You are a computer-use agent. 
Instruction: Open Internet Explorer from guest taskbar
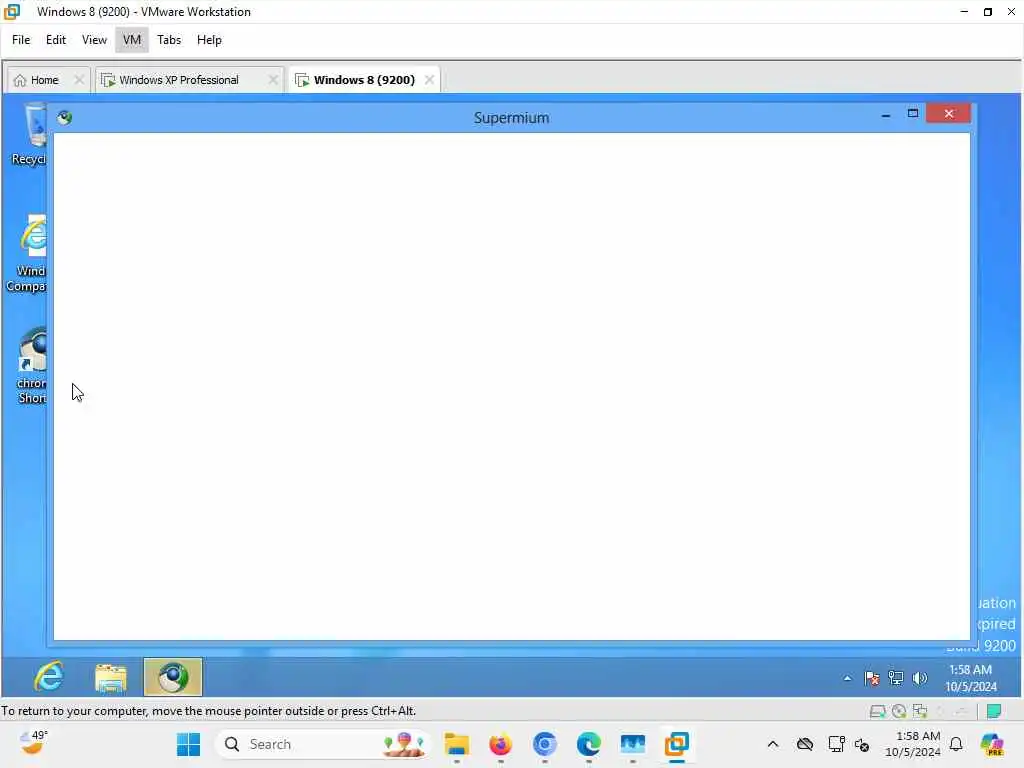pos(49,677)
